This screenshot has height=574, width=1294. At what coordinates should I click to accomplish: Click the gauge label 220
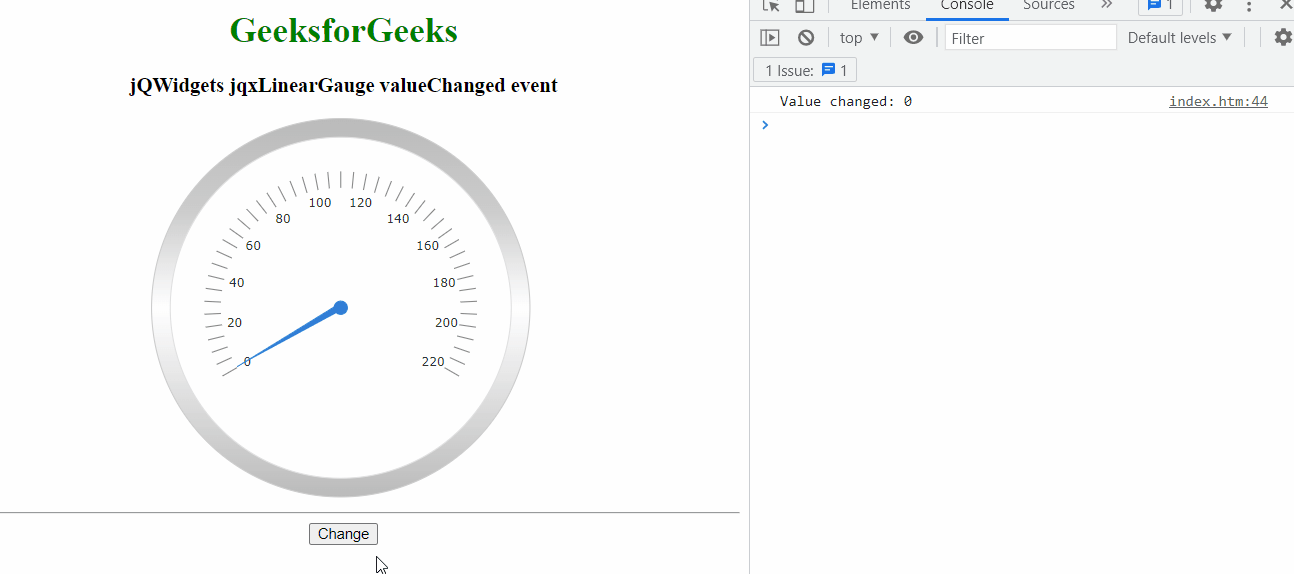coord(433,362)
